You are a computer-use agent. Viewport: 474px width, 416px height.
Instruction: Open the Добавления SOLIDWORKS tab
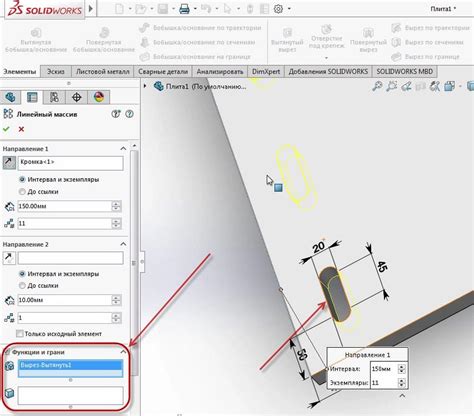tap(328, 72)
